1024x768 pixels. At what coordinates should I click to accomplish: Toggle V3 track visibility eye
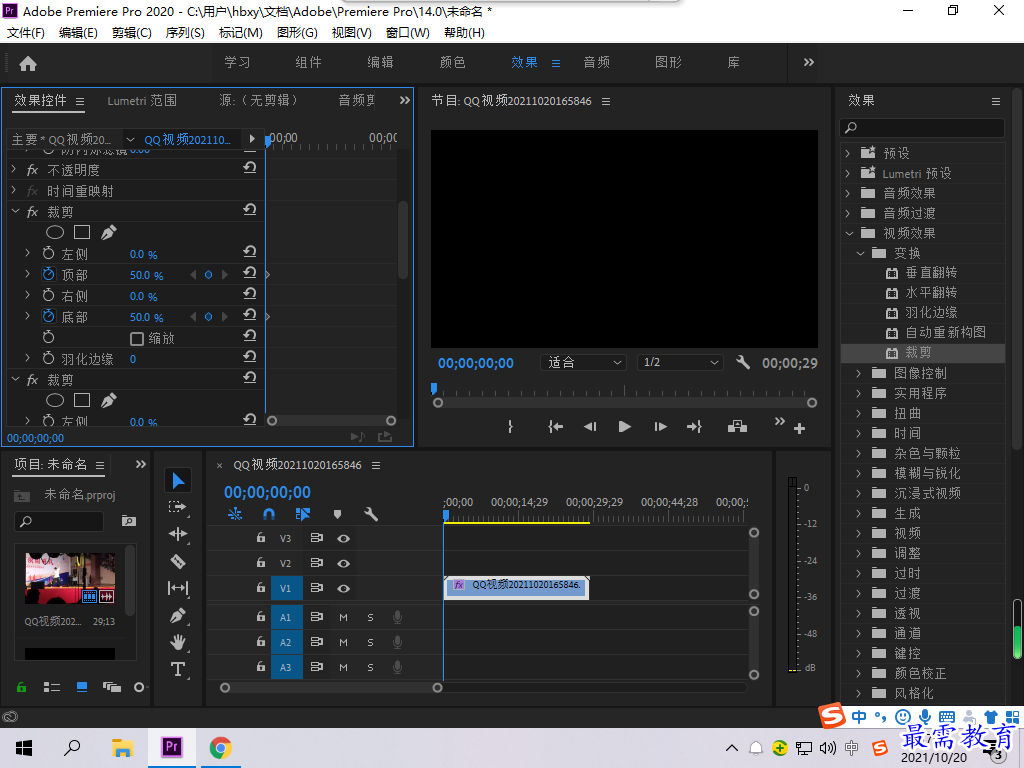tap(344, 539)
